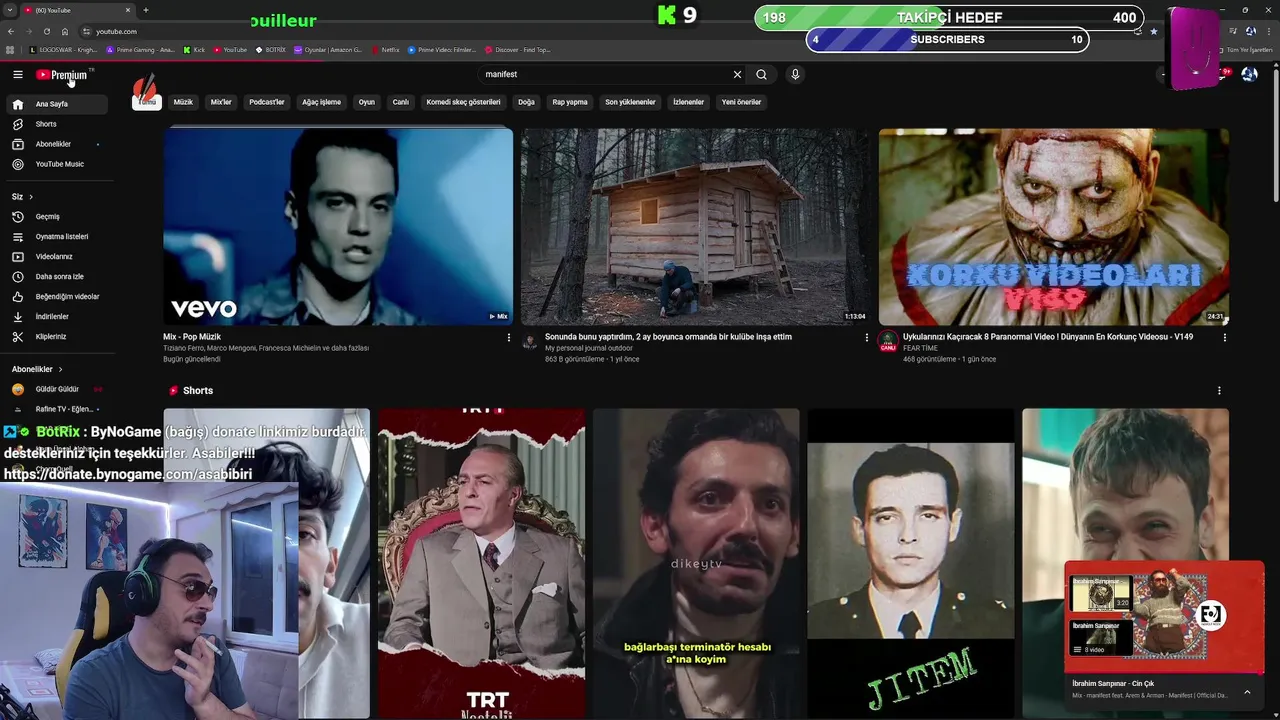Click the browser home button
1280x720 pixels.
tap(65, 31)
